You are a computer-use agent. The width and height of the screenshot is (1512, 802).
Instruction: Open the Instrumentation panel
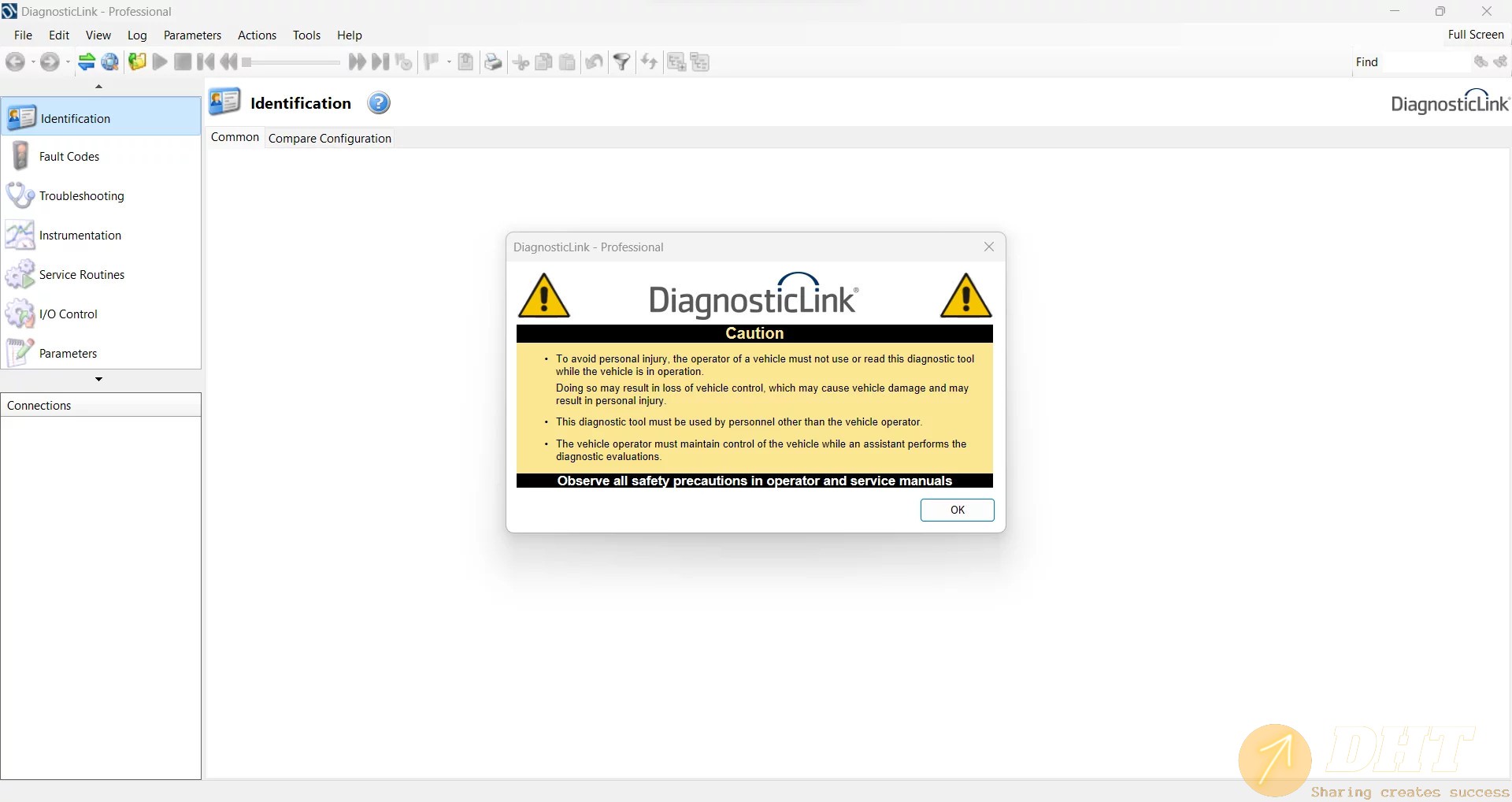click(80, 236)
